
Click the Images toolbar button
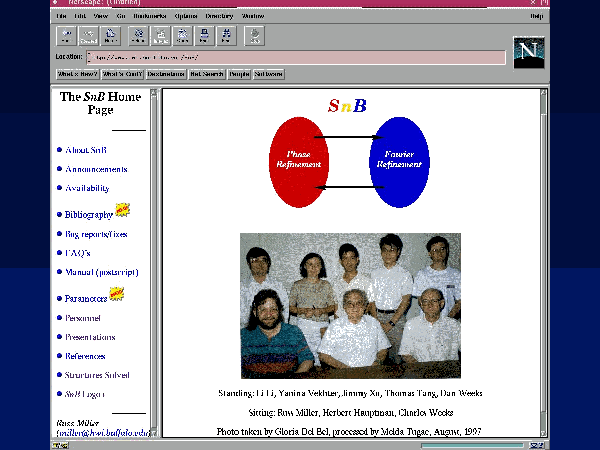point(160,35)
